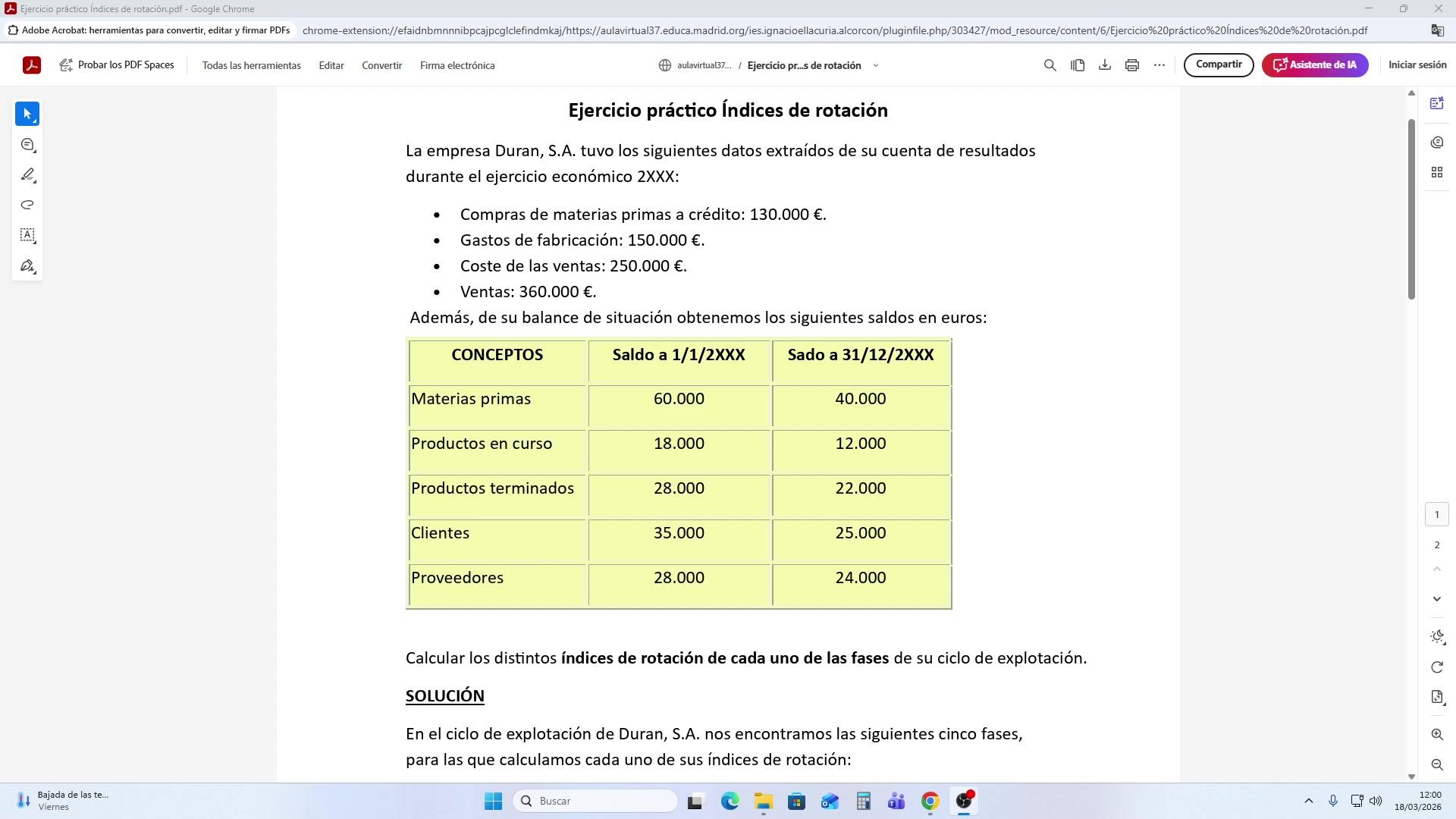Click the Compartir button
This screenshot has height=819, width=1456.
(1218, 64)
